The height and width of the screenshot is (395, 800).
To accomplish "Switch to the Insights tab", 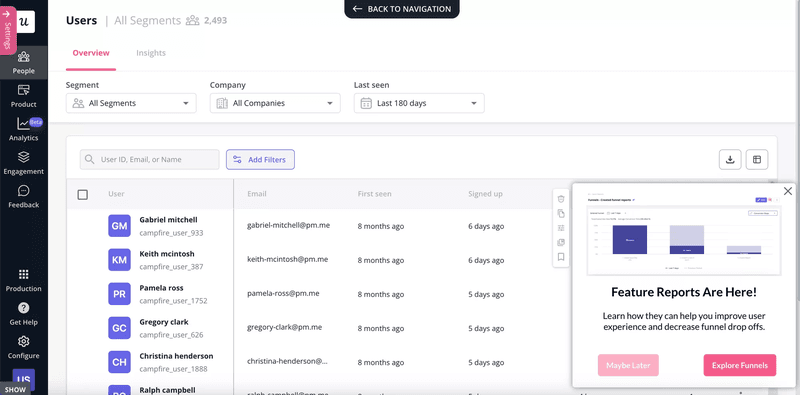I will click(x=151, y=53).
